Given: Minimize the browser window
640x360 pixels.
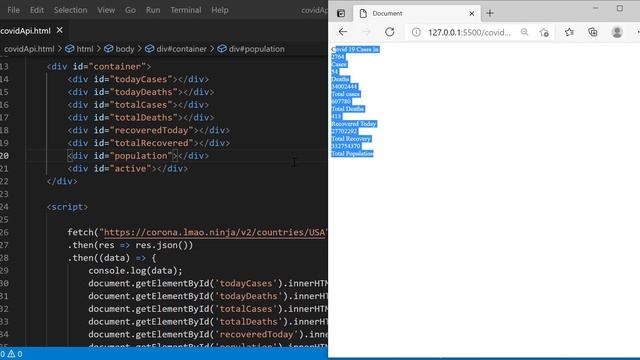Looking at the screenshot, I should coord(596,8).
